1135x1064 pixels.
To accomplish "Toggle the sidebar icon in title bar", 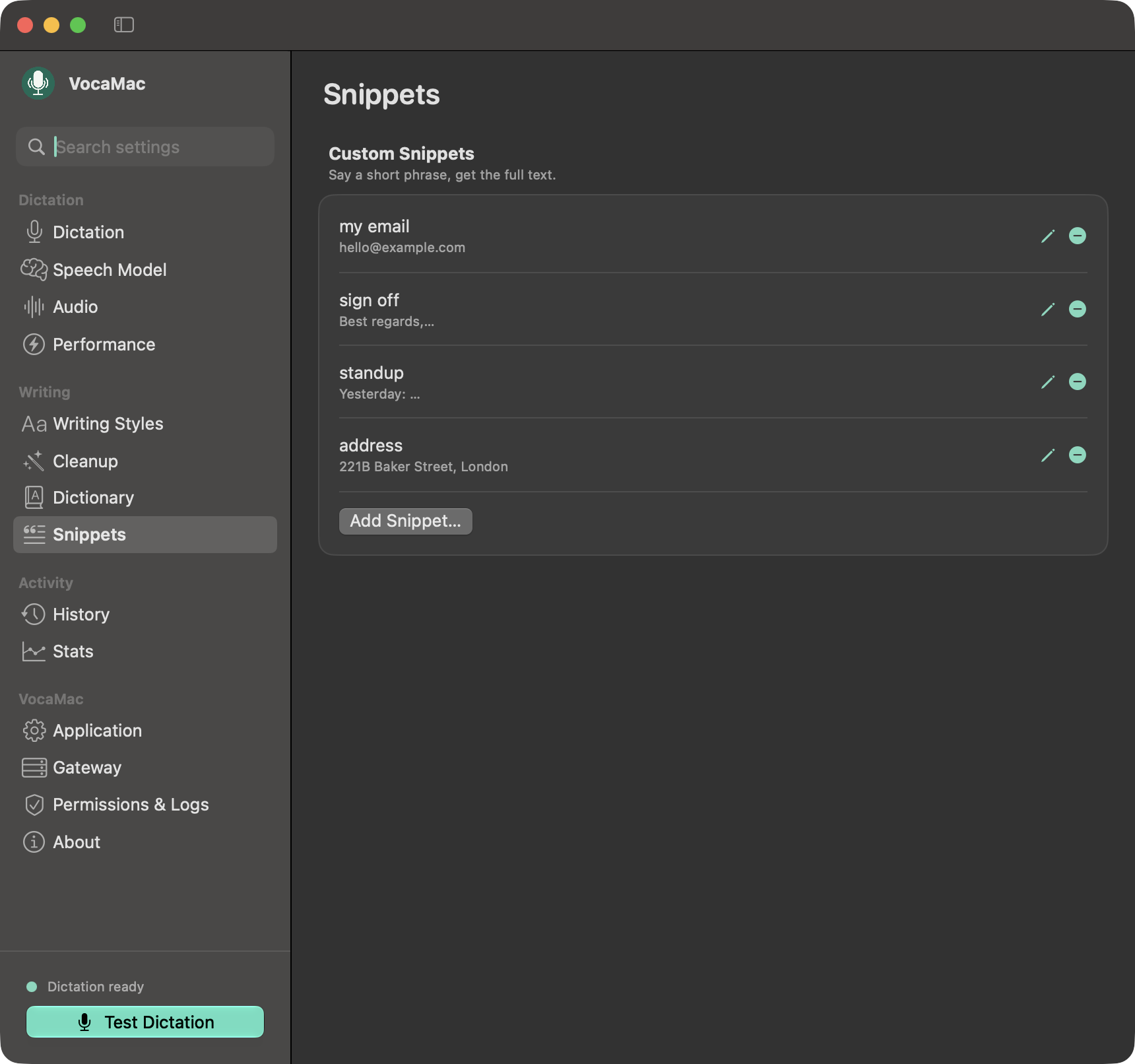I will (x=123, y=25).
